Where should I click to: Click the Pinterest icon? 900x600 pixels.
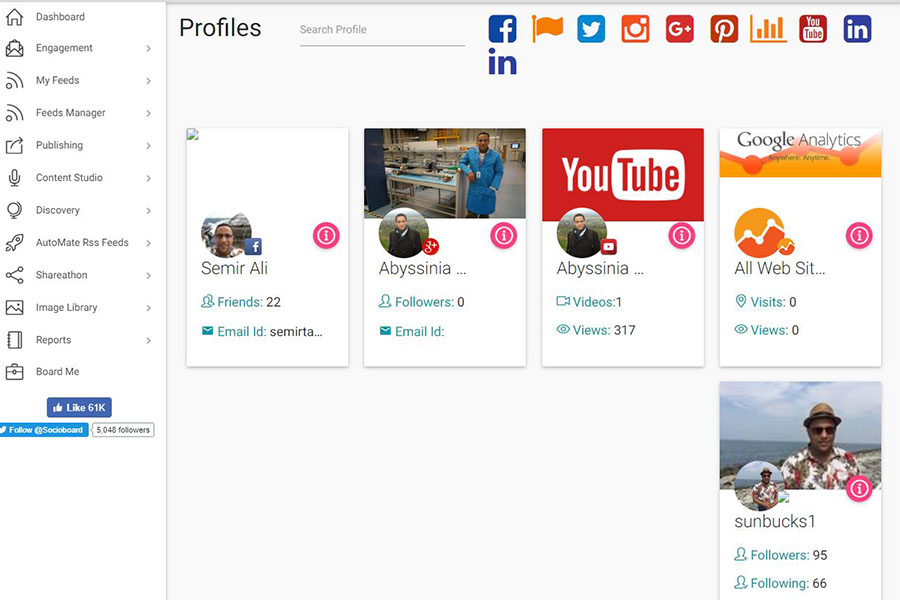(724, 29)
